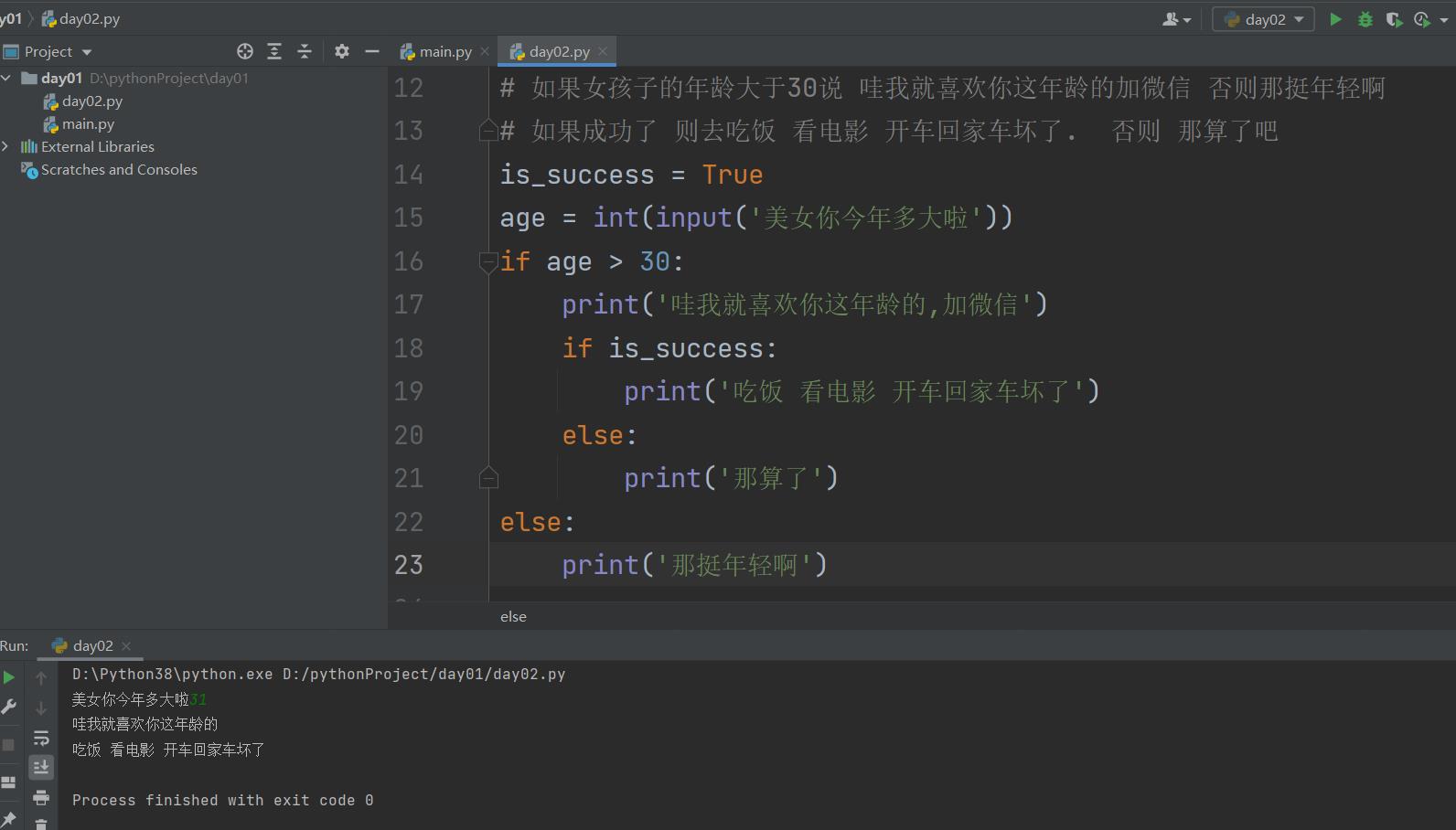Screen dimensions: 1456x830
Task: Close the main.py tab
Action: [x=485, y=52]
